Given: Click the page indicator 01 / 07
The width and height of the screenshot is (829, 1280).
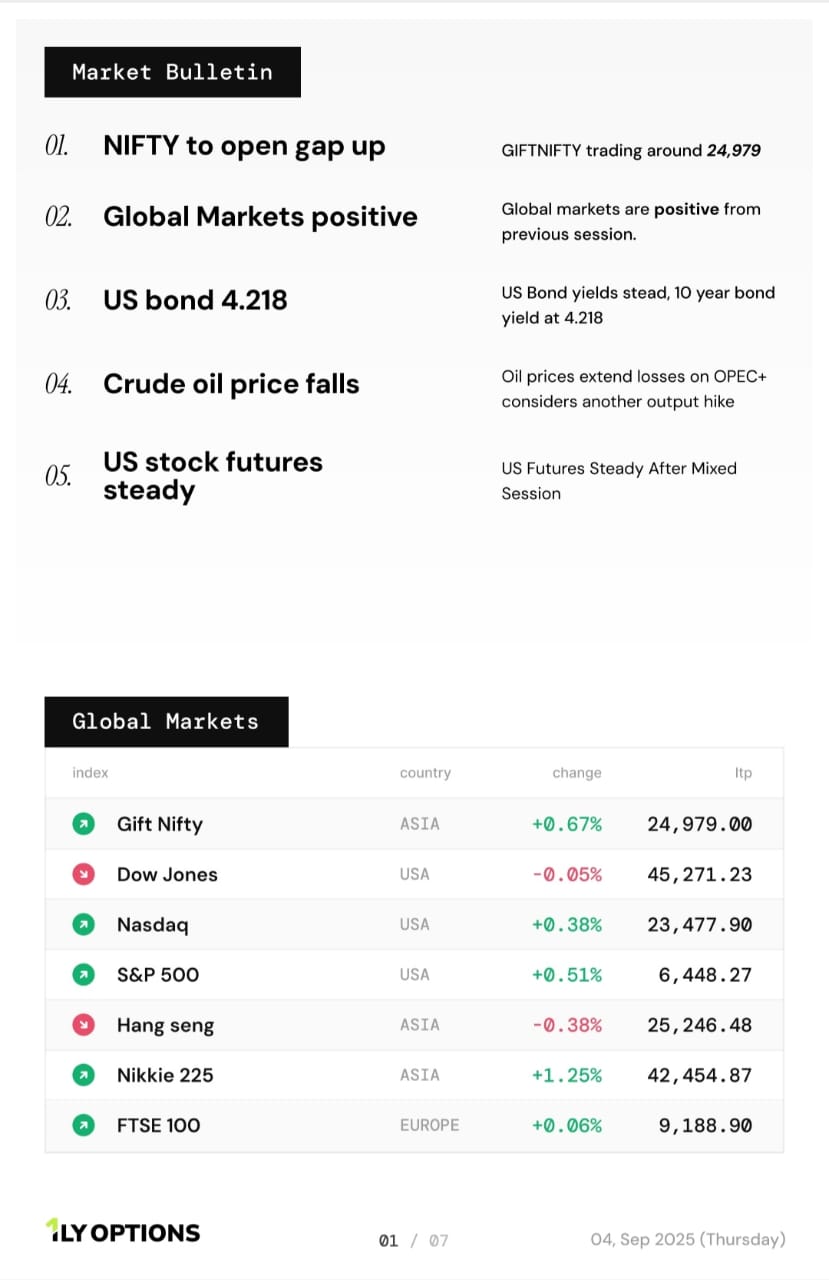Looking at the screenshot, I should [x=413, y=1241].
